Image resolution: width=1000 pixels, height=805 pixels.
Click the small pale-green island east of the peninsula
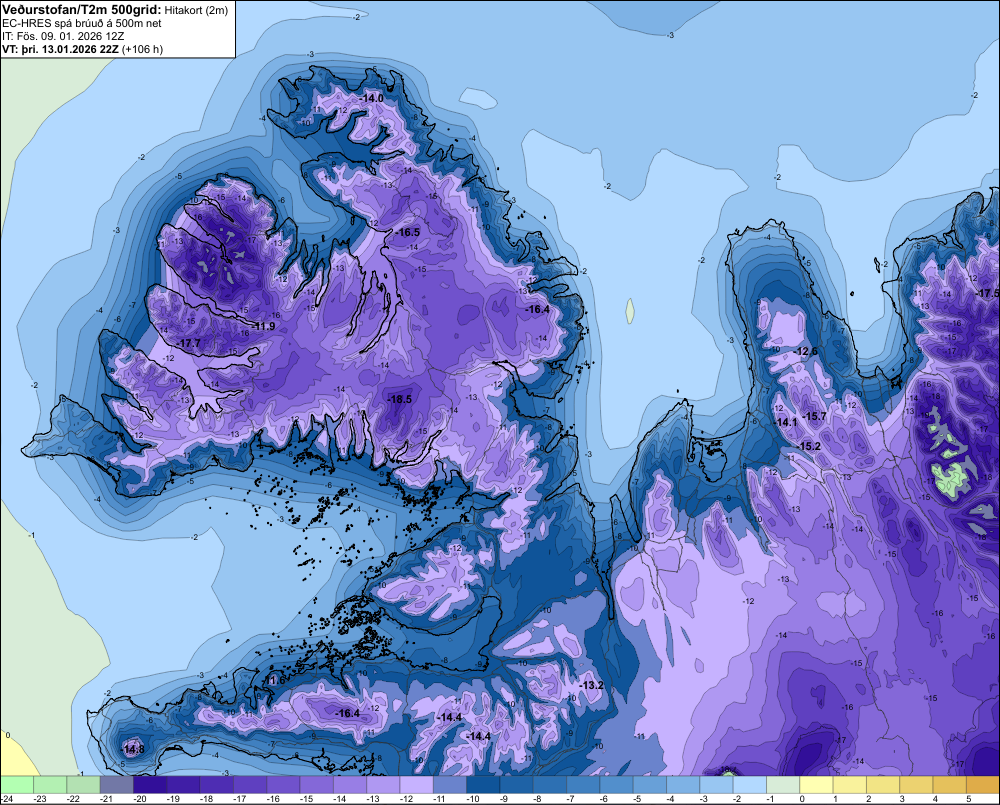(x=631, y=311)
